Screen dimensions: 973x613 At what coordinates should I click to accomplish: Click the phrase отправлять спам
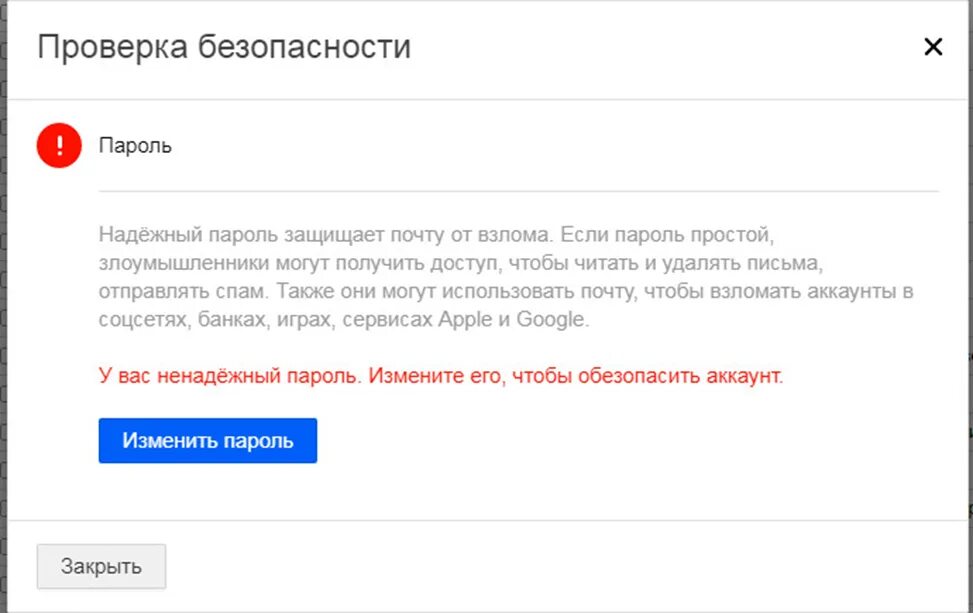(184, 291)
